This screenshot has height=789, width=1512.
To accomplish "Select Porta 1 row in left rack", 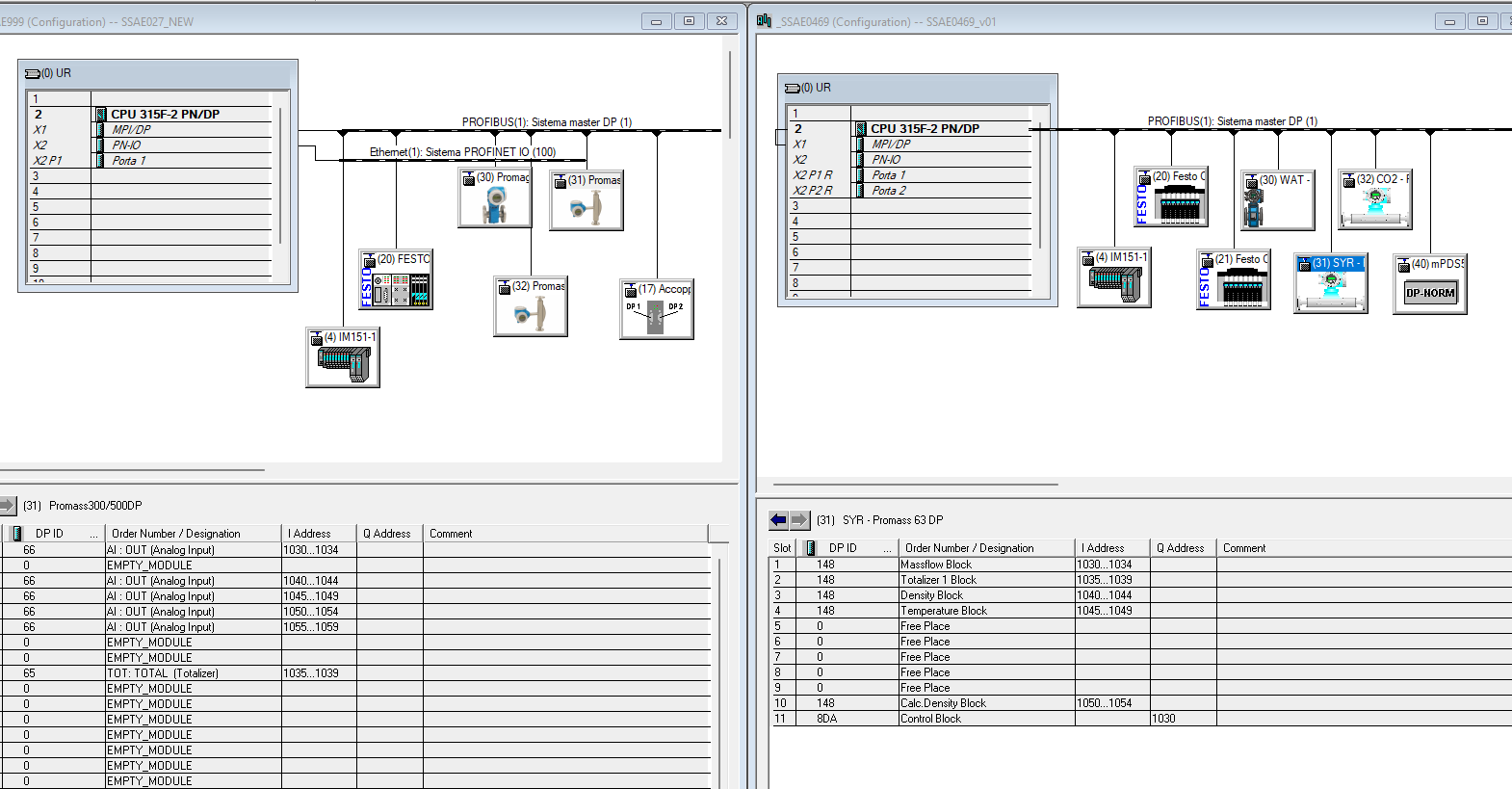I will click(151, 160).
